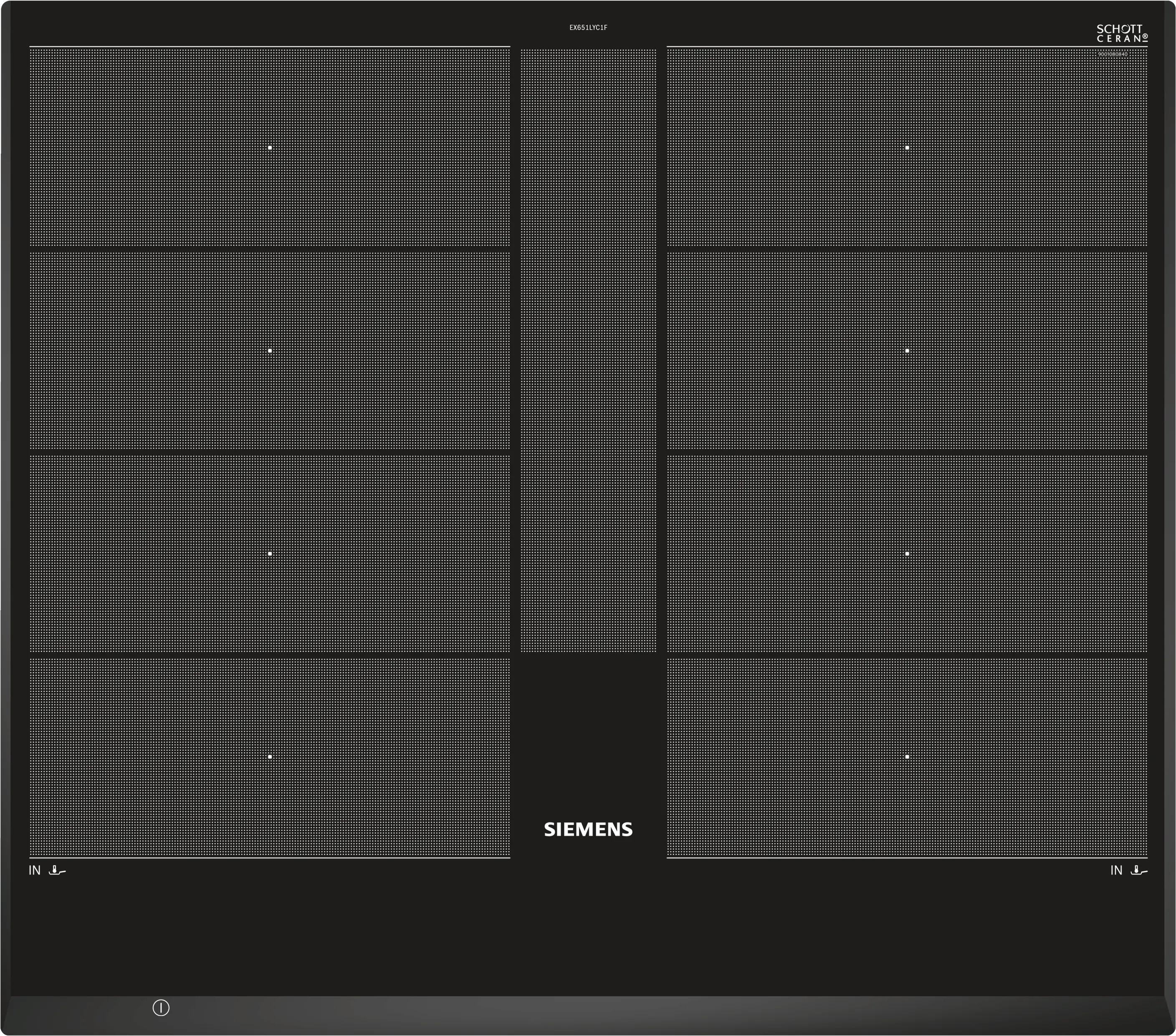The image size is (1176, 1036).
Task: Click the SIEMENS brand logo
Action: (x=588, y=829)
